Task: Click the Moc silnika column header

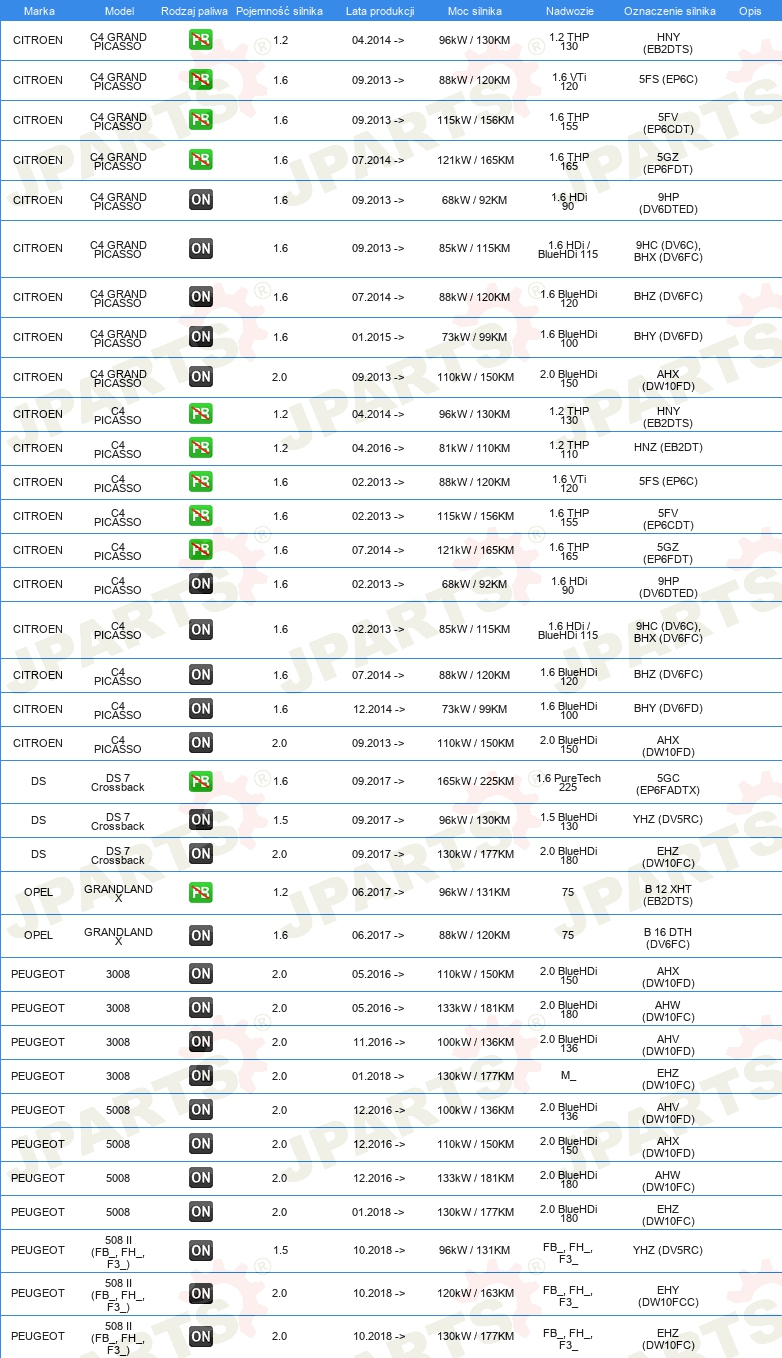Action: click(x=475, y=10)
